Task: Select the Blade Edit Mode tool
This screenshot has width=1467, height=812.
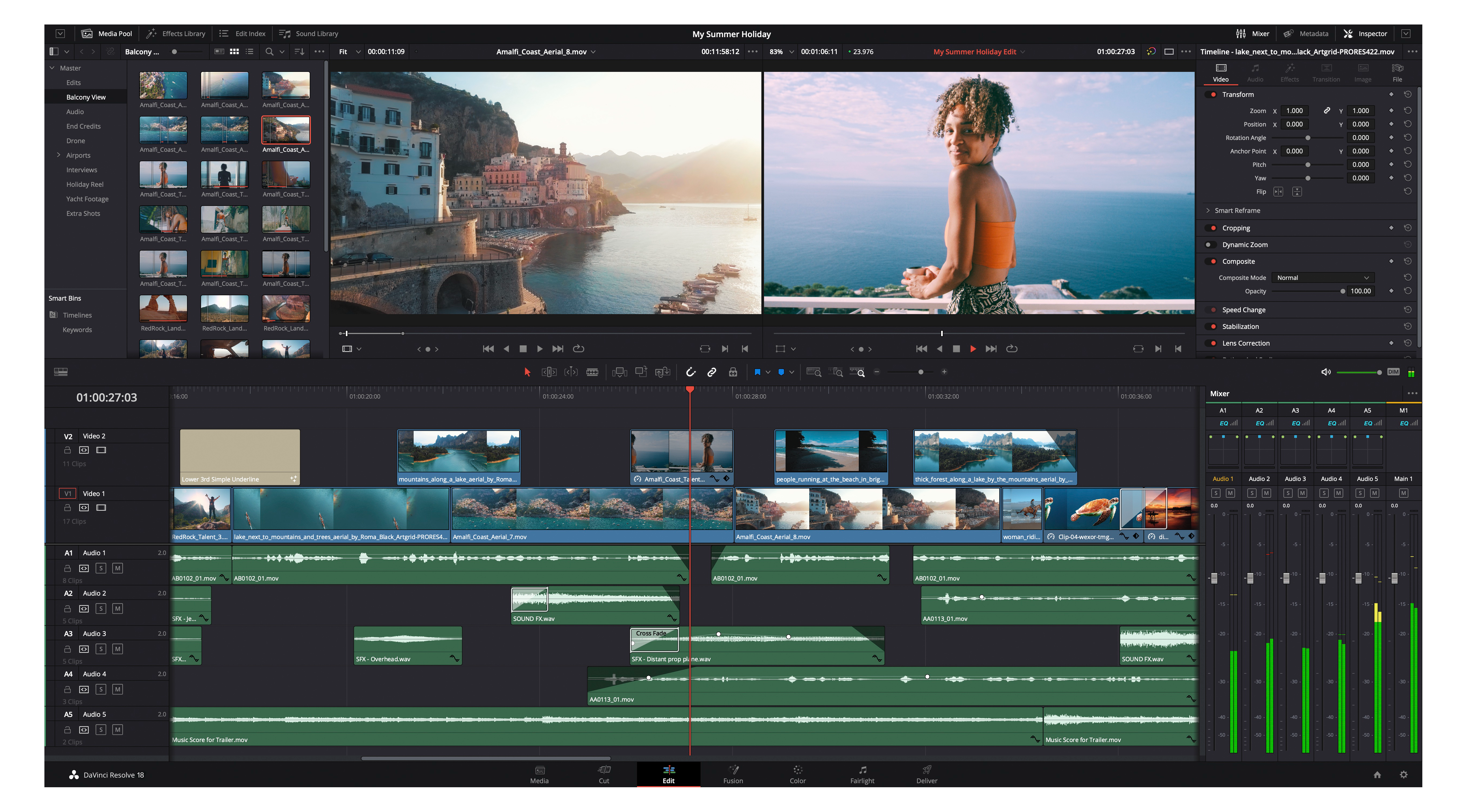Action: click(x=592, y=372)
